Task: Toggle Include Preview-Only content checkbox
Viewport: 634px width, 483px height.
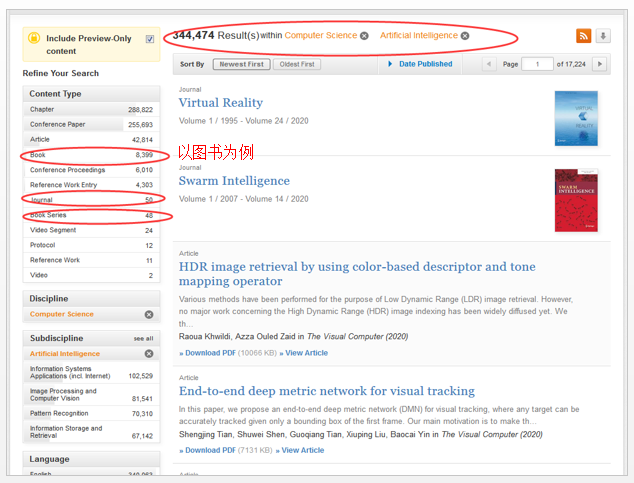Action: tap(150, 39)
